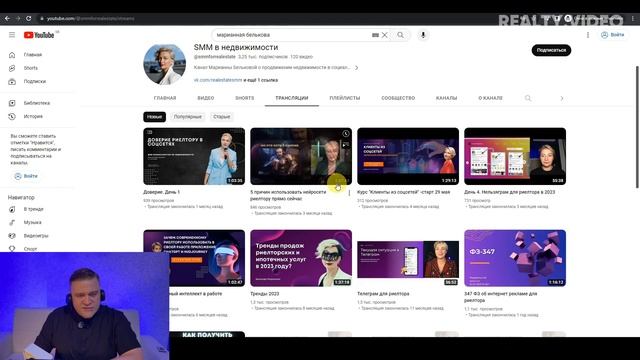Select the Новые sort chip
The height and width of the screenshot is (360, 640).
point(155,117)
